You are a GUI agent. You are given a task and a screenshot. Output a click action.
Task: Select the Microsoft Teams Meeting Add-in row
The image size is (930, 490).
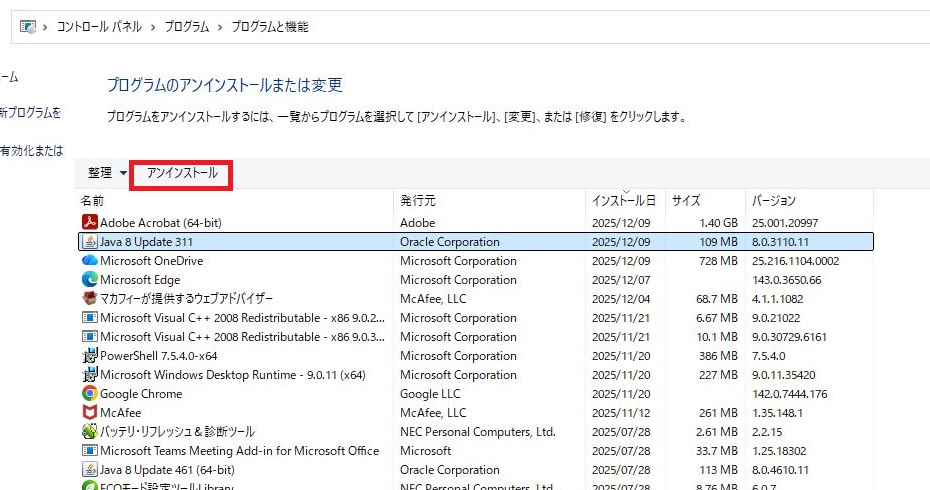tap(239, 451)
